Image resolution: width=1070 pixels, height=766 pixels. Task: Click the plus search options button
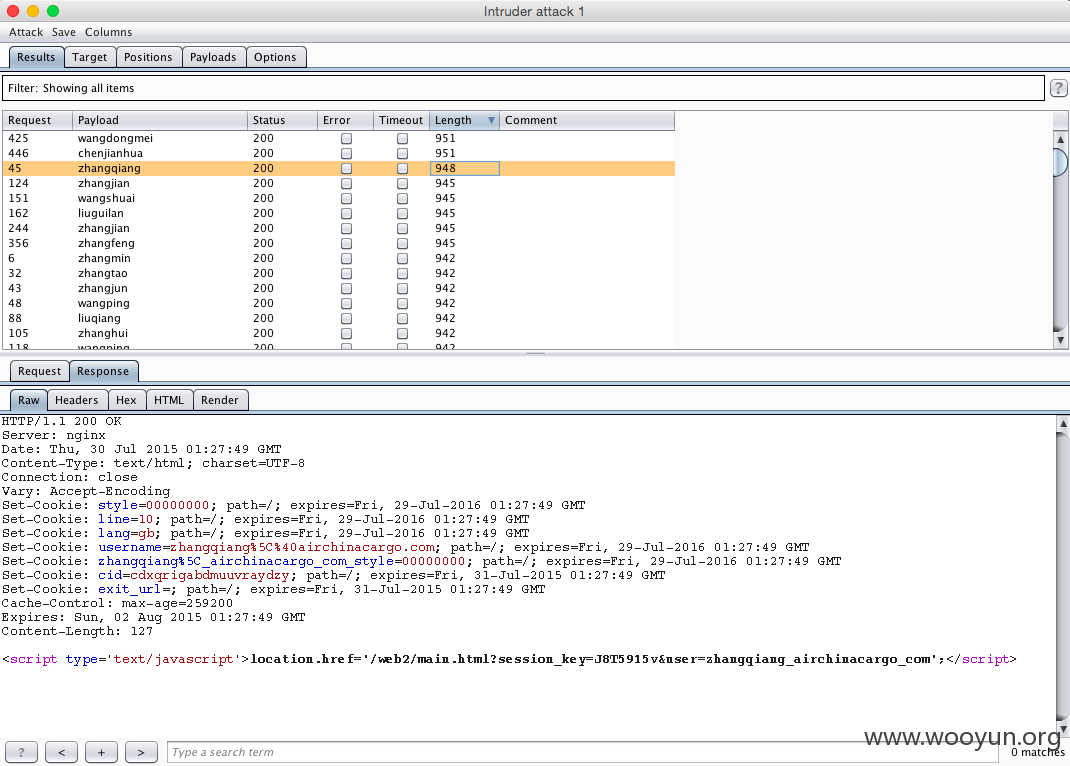(x=101, y=752)
